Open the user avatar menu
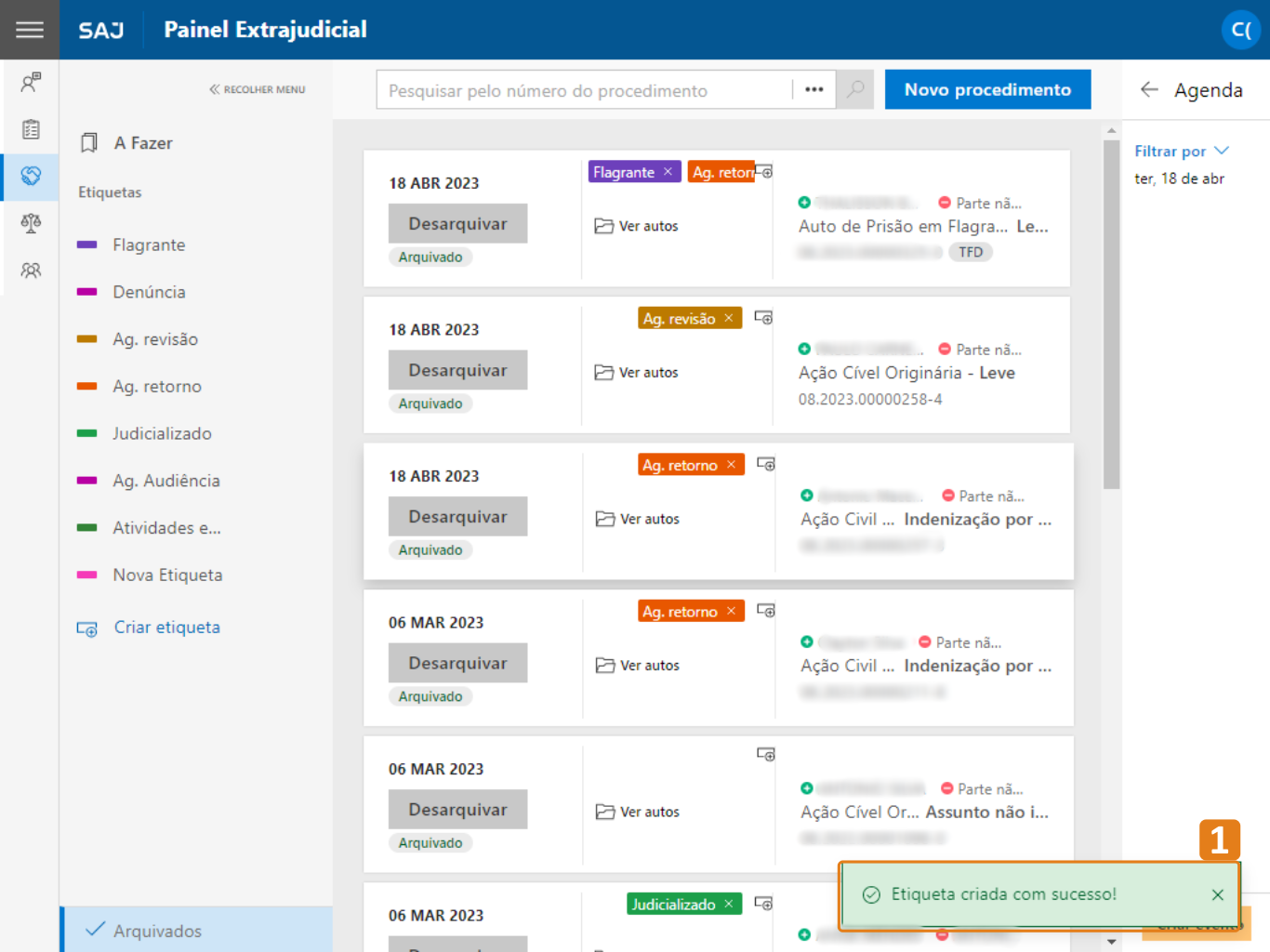The image size is (1270, 952). [x=1240, y=30]
